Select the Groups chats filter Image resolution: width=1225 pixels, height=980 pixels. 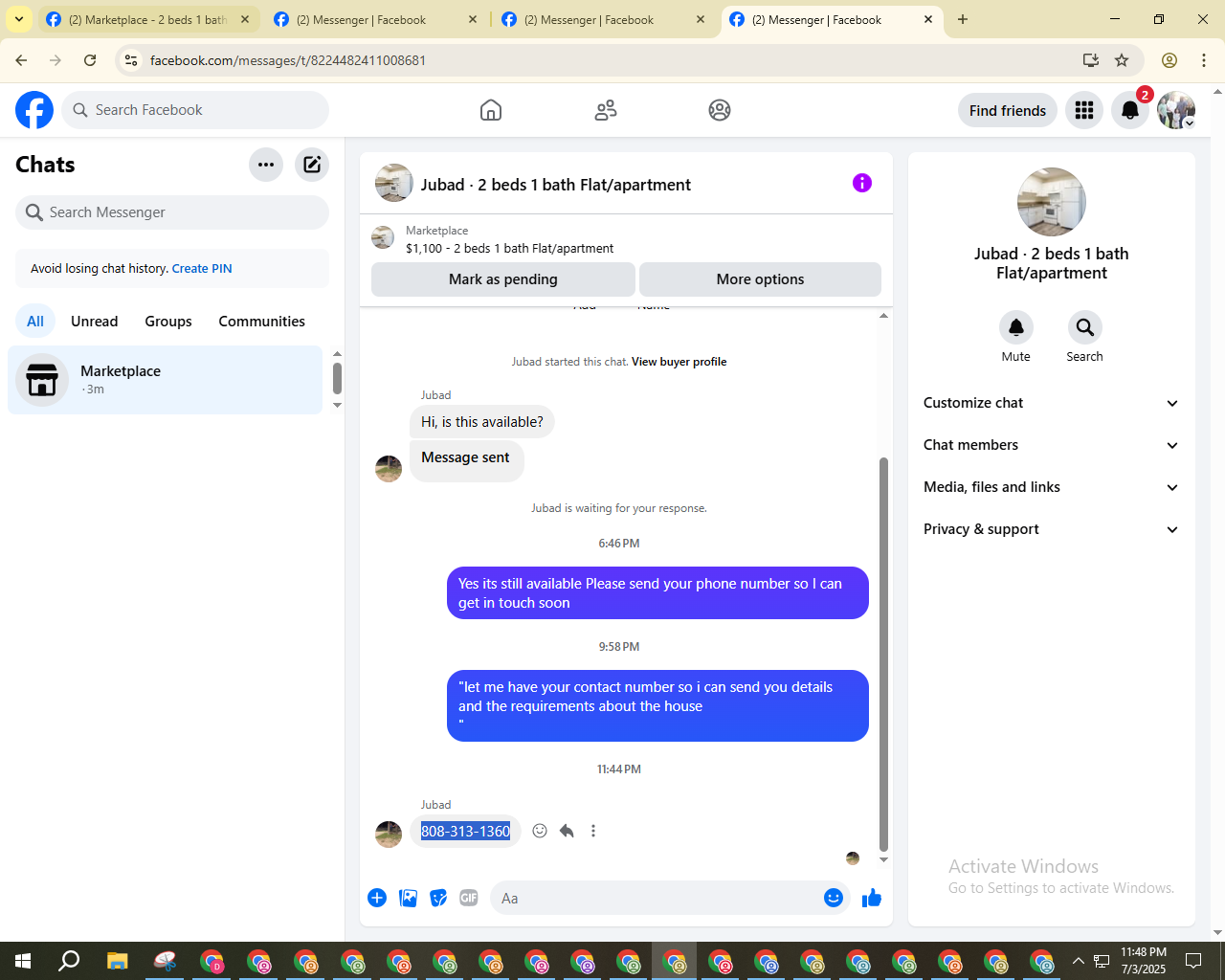coord(168,322)
